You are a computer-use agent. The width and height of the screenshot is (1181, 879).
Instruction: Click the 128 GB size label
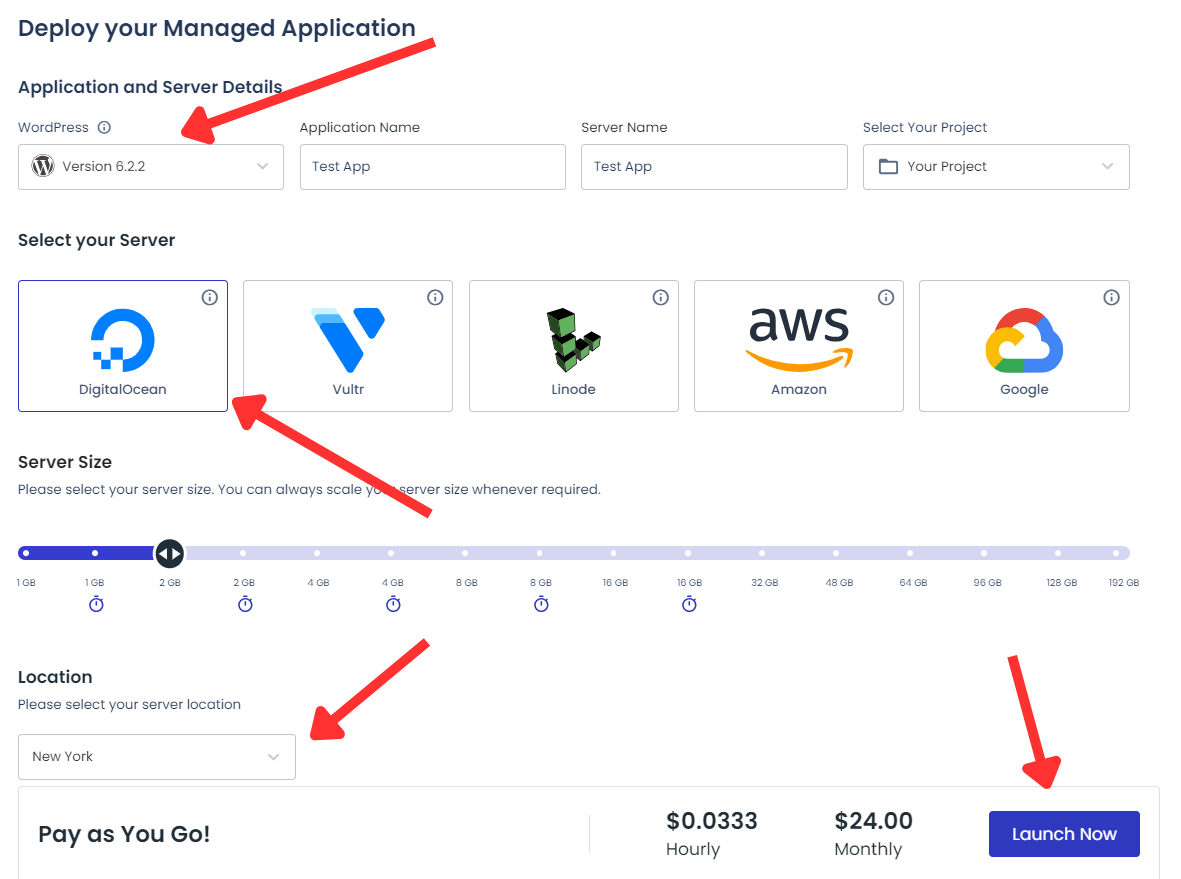[x=1061, y=583]
